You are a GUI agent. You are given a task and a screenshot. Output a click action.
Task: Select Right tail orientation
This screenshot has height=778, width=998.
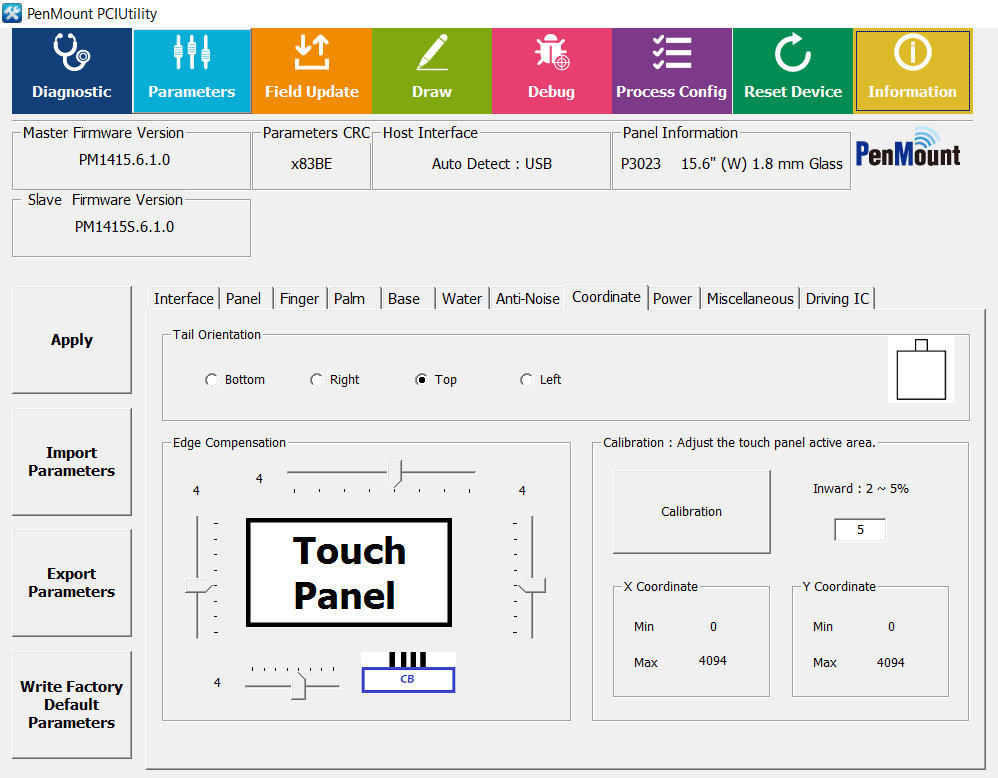point(317,380)
